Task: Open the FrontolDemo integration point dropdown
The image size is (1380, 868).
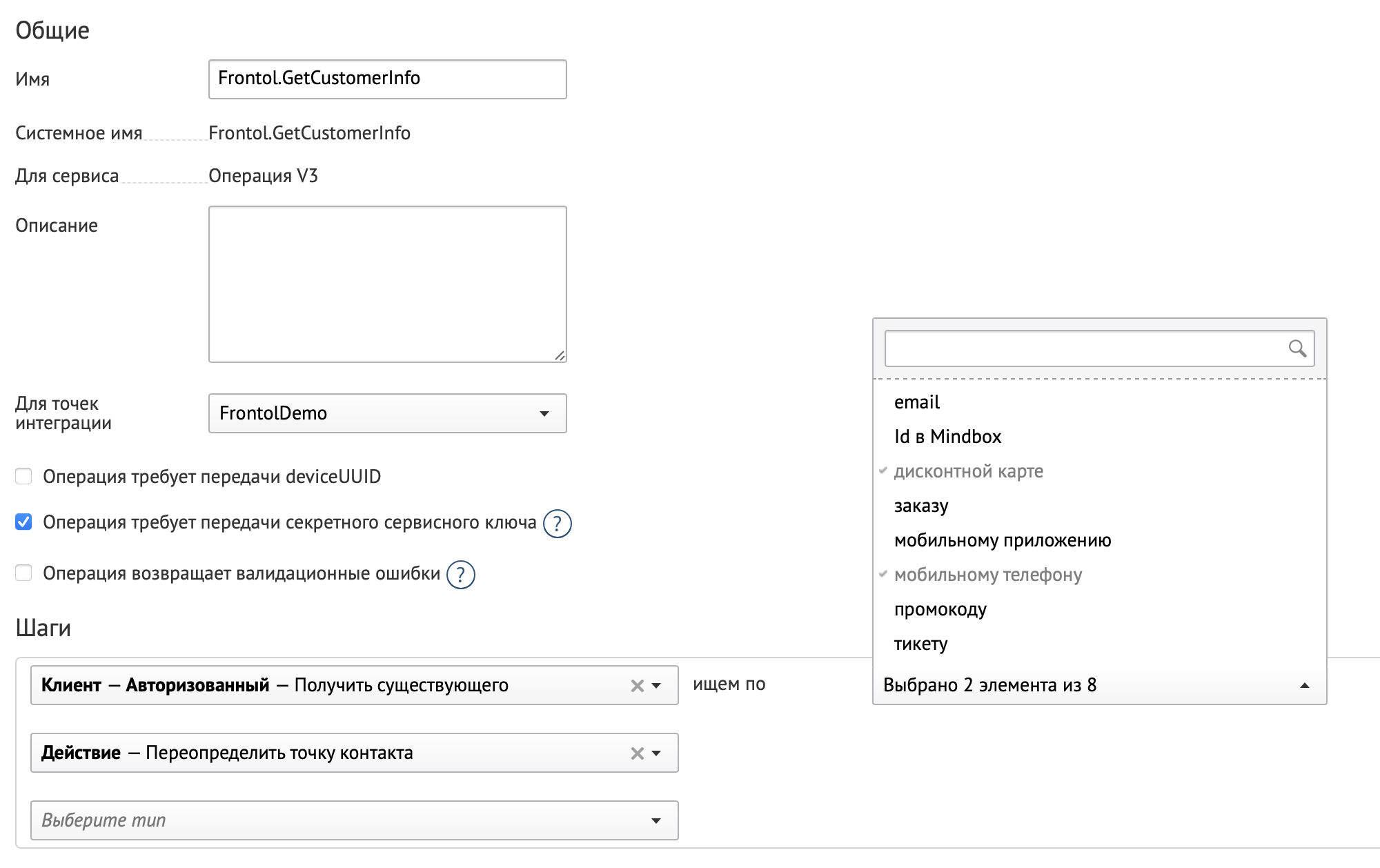Action: tap(388, 413)
